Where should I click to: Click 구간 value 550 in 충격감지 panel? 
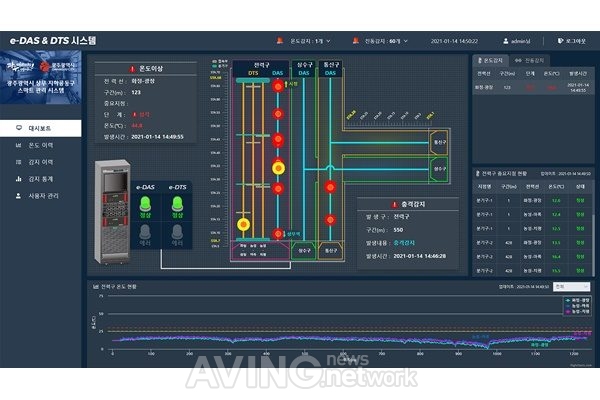[398, 230]
